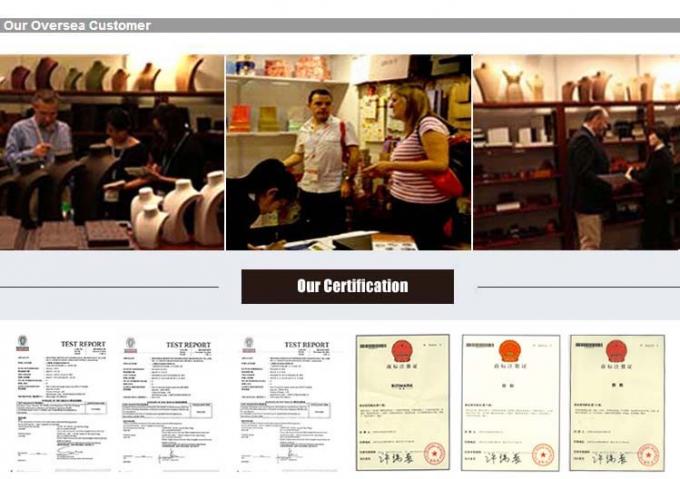The width and height of the screenshot is (680, 479).
Task: Click the red emblem on last certificate
Action: pos(617,351)
